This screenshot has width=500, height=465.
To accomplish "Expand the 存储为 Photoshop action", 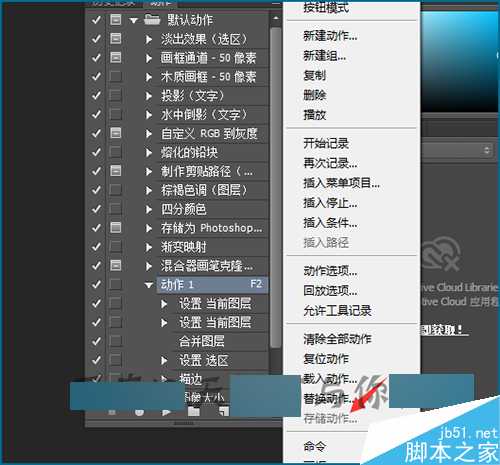I will (149, 228).
